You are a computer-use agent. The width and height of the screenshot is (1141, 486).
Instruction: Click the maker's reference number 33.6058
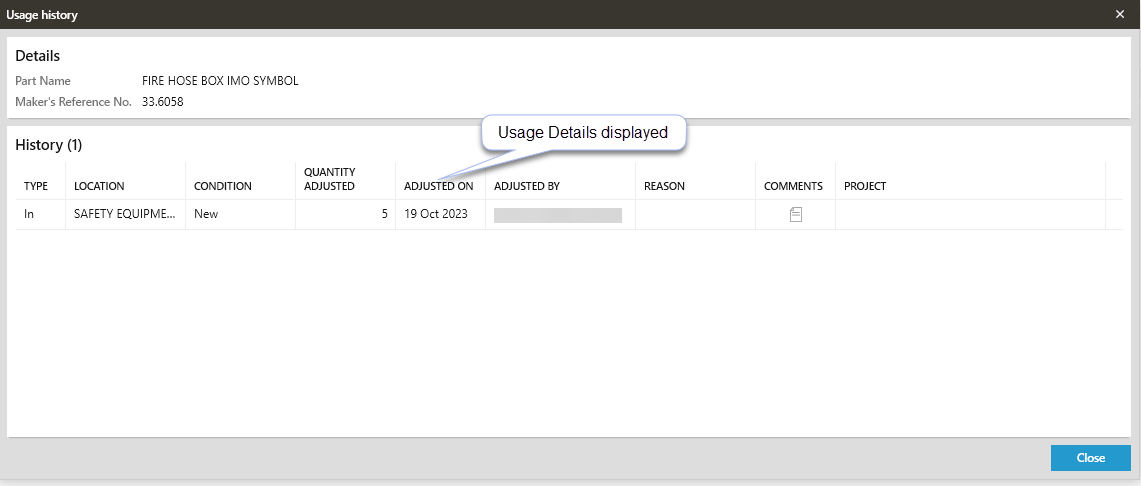click(163, 101)
